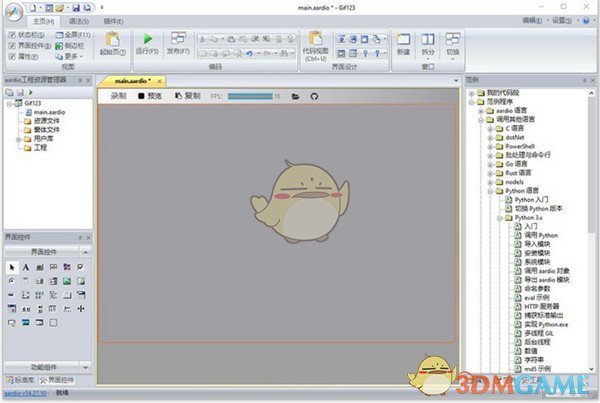Click the Publish (F7) button
Viewport: 600px width, 403px height.
(178, 43)
